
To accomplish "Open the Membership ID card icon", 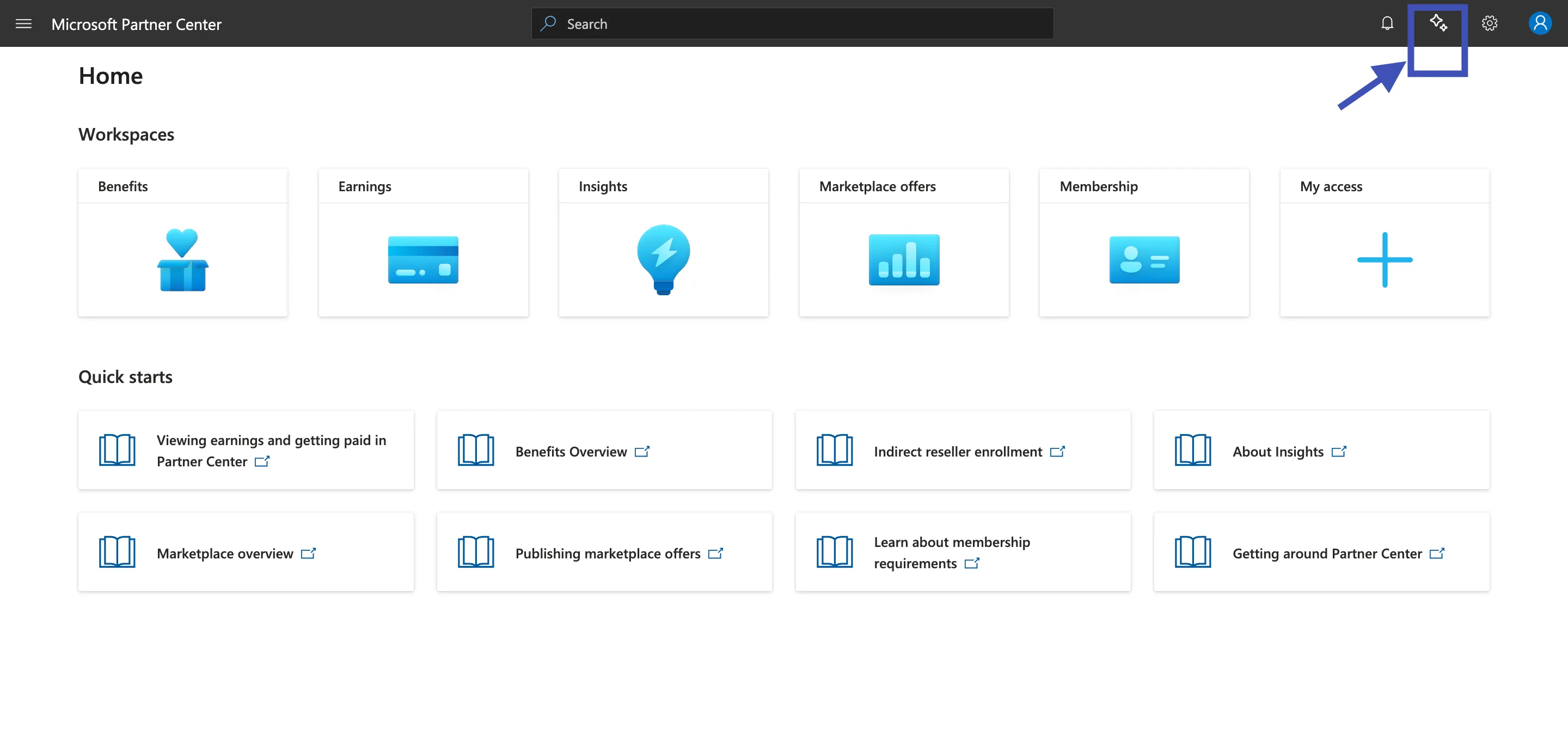I will pyautogui.click(x=1144, y=259).
